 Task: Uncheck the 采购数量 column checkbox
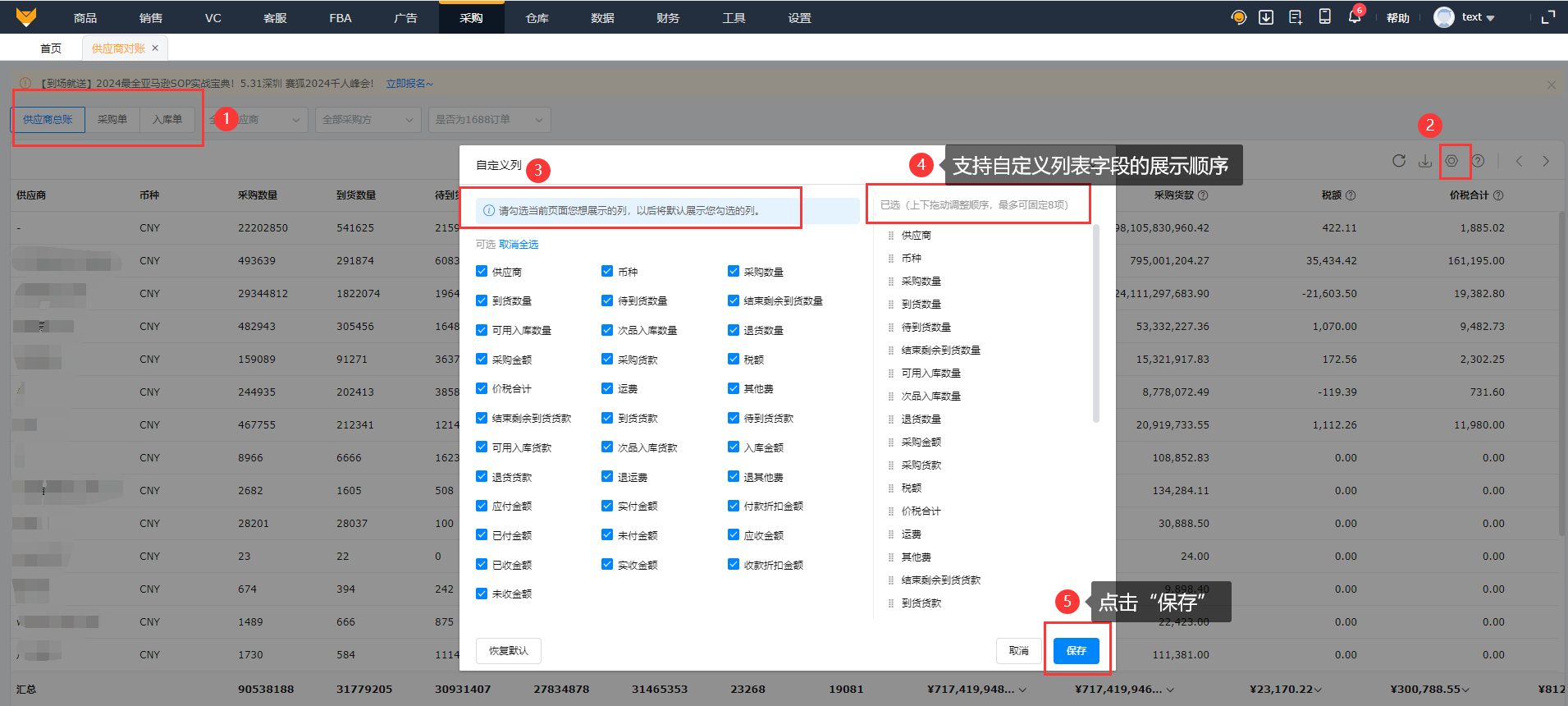click(734, 272)
